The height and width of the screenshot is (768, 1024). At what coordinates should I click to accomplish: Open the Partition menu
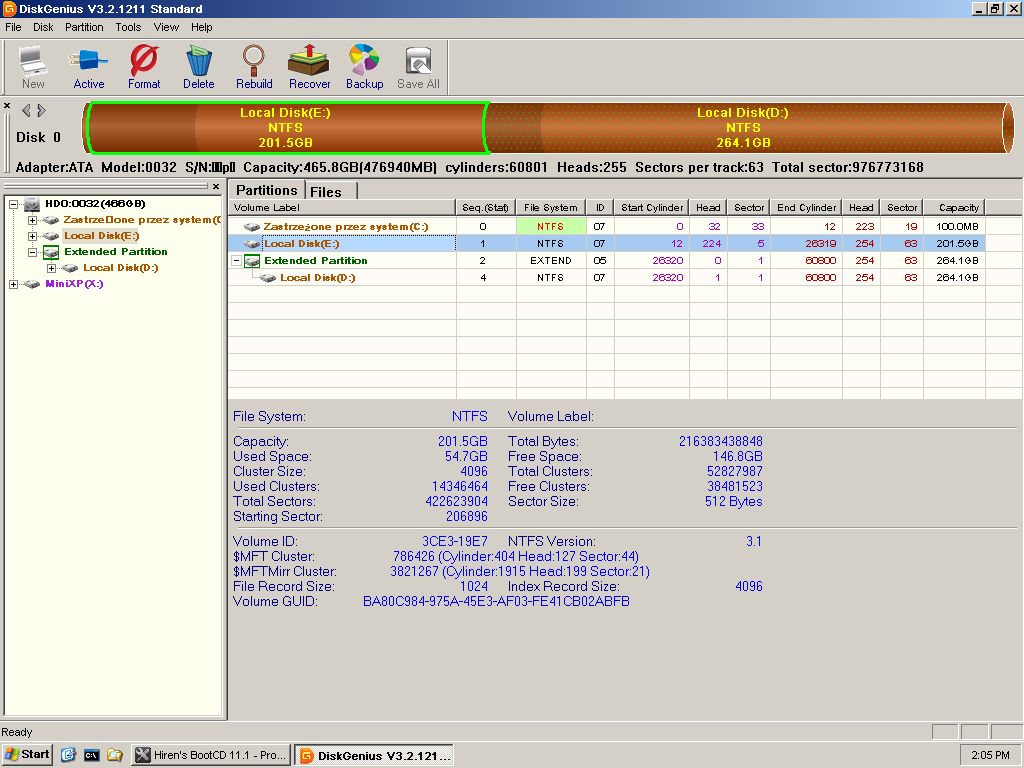(x=84, y=27)
